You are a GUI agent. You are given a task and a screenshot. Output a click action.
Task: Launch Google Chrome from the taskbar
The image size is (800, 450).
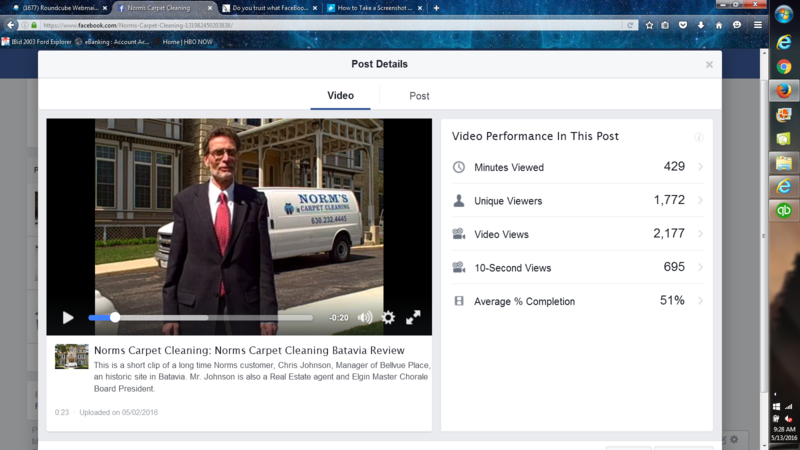(785, 67)
